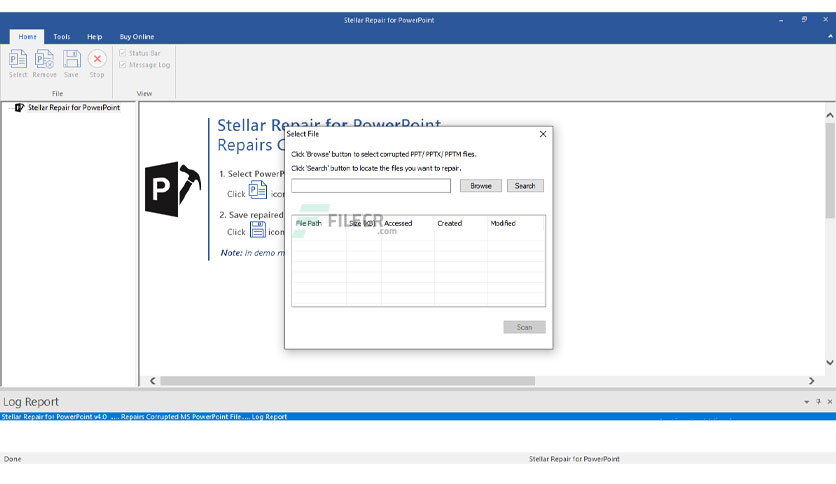Select the highlighted Log Report entry line
Viewport: 836px width, 484px height.
pyautogui.click(x=418, y=416)
